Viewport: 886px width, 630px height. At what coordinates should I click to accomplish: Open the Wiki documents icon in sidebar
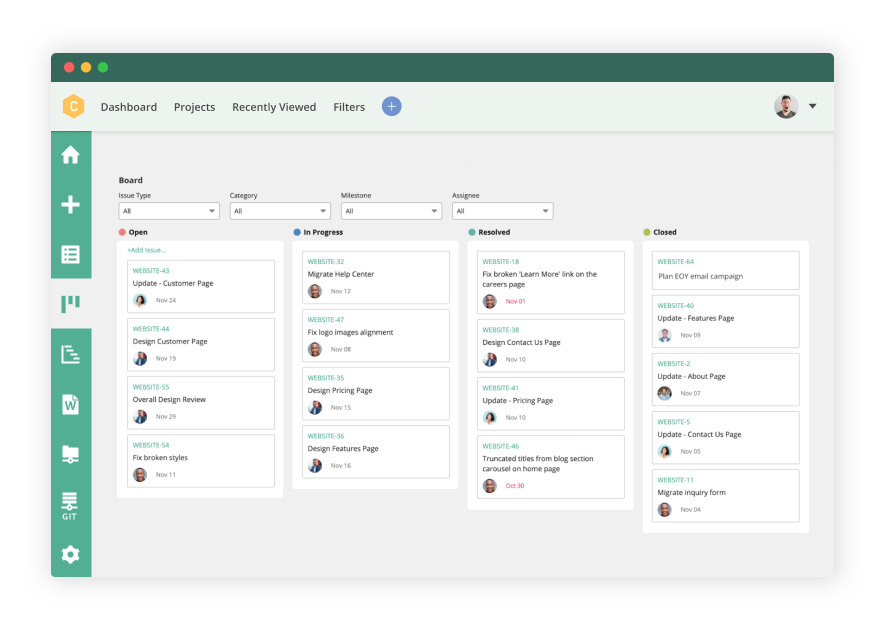click(70, 403)
